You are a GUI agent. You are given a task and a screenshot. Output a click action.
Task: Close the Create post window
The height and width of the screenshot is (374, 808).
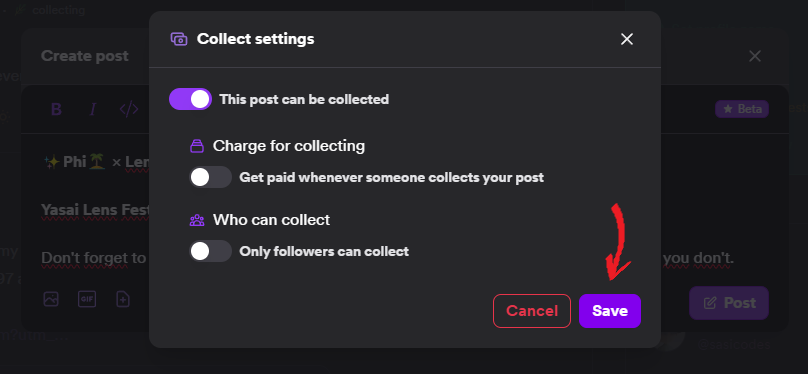coord(755,56)
